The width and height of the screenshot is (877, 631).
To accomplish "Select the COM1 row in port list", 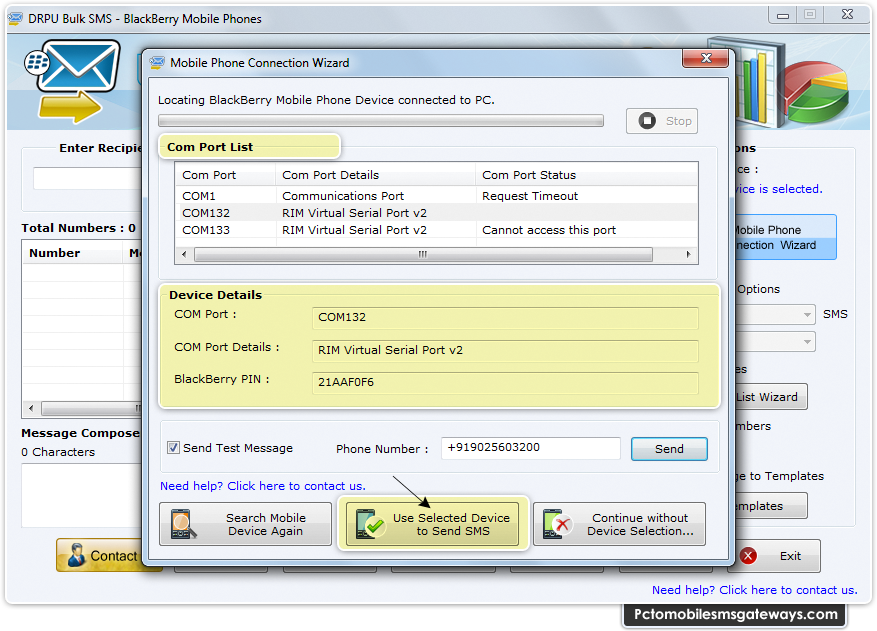I will pos(436,196).
